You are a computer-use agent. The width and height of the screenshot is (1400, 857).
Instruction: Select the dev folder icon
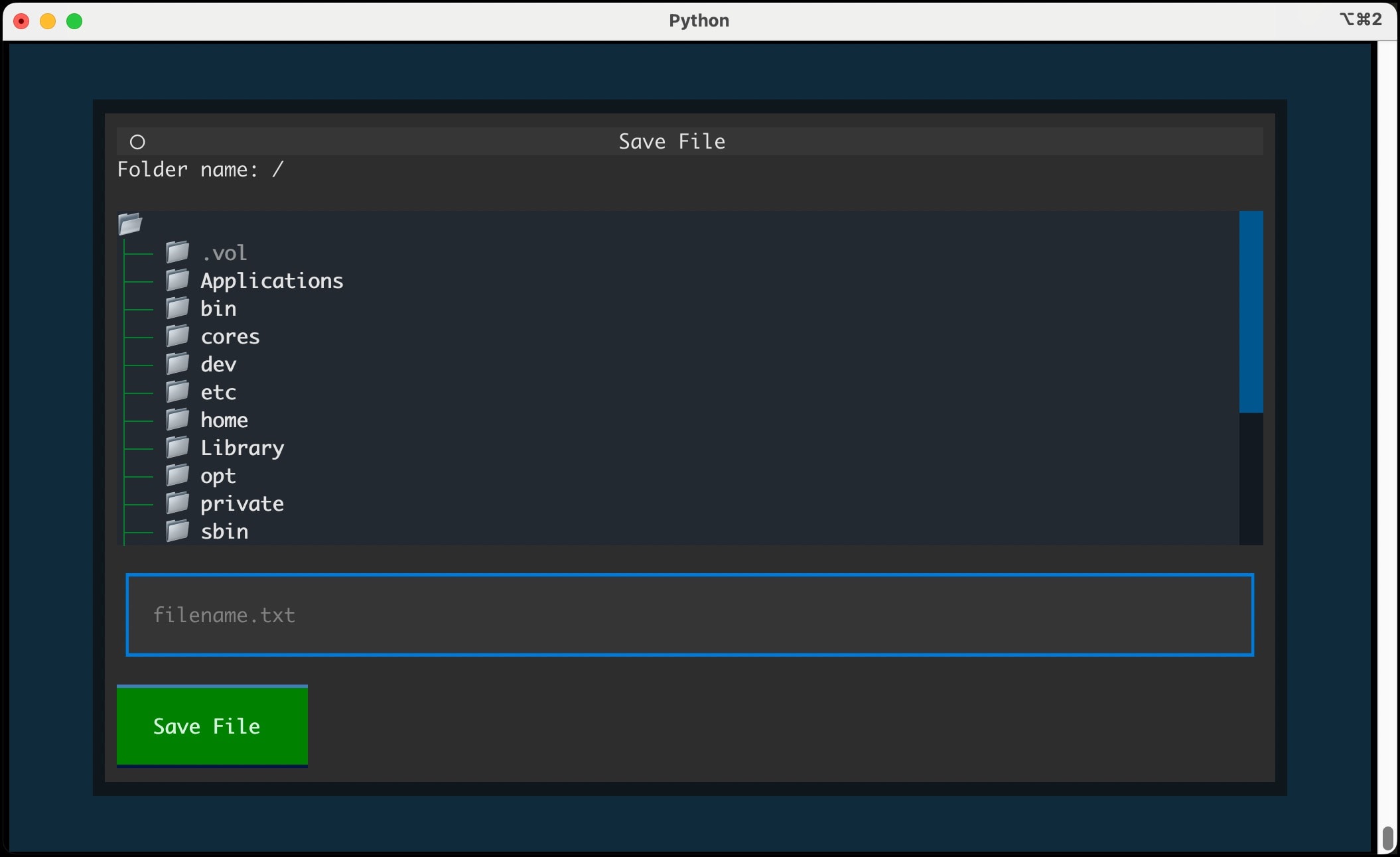click(x=178, y=363)
